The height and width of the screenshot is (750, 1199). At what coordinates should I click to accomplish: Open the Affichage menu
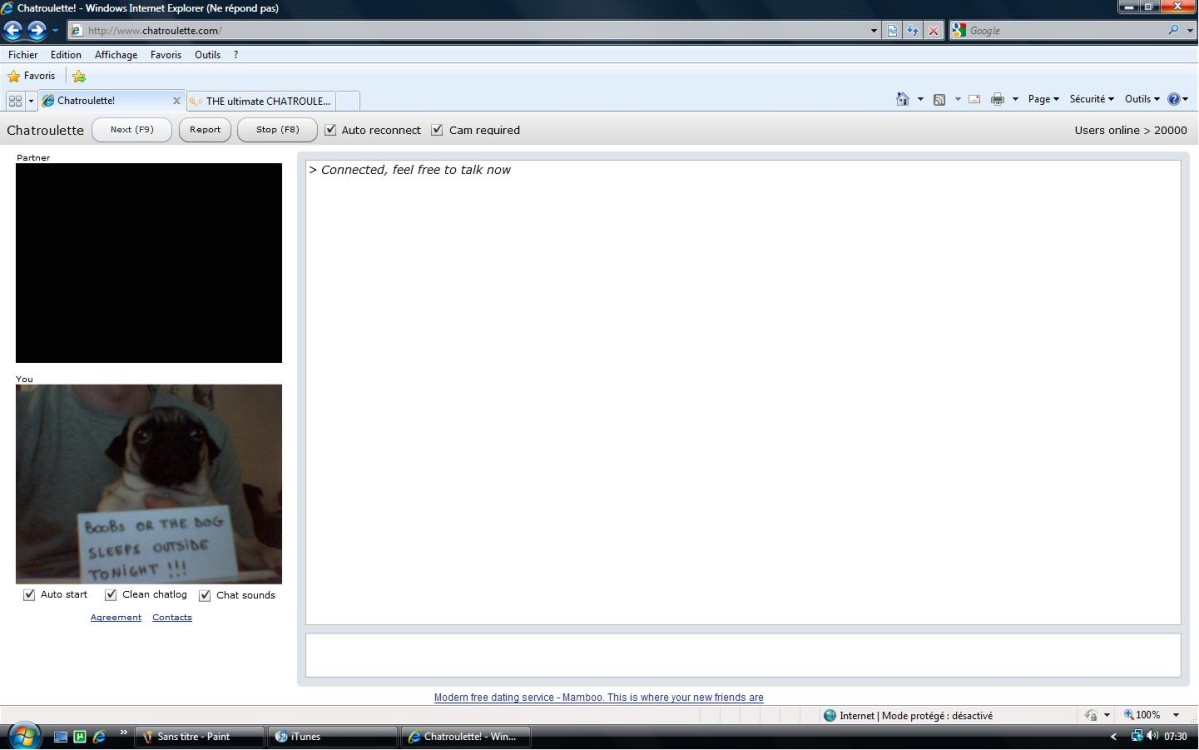(x=116, y=55)
